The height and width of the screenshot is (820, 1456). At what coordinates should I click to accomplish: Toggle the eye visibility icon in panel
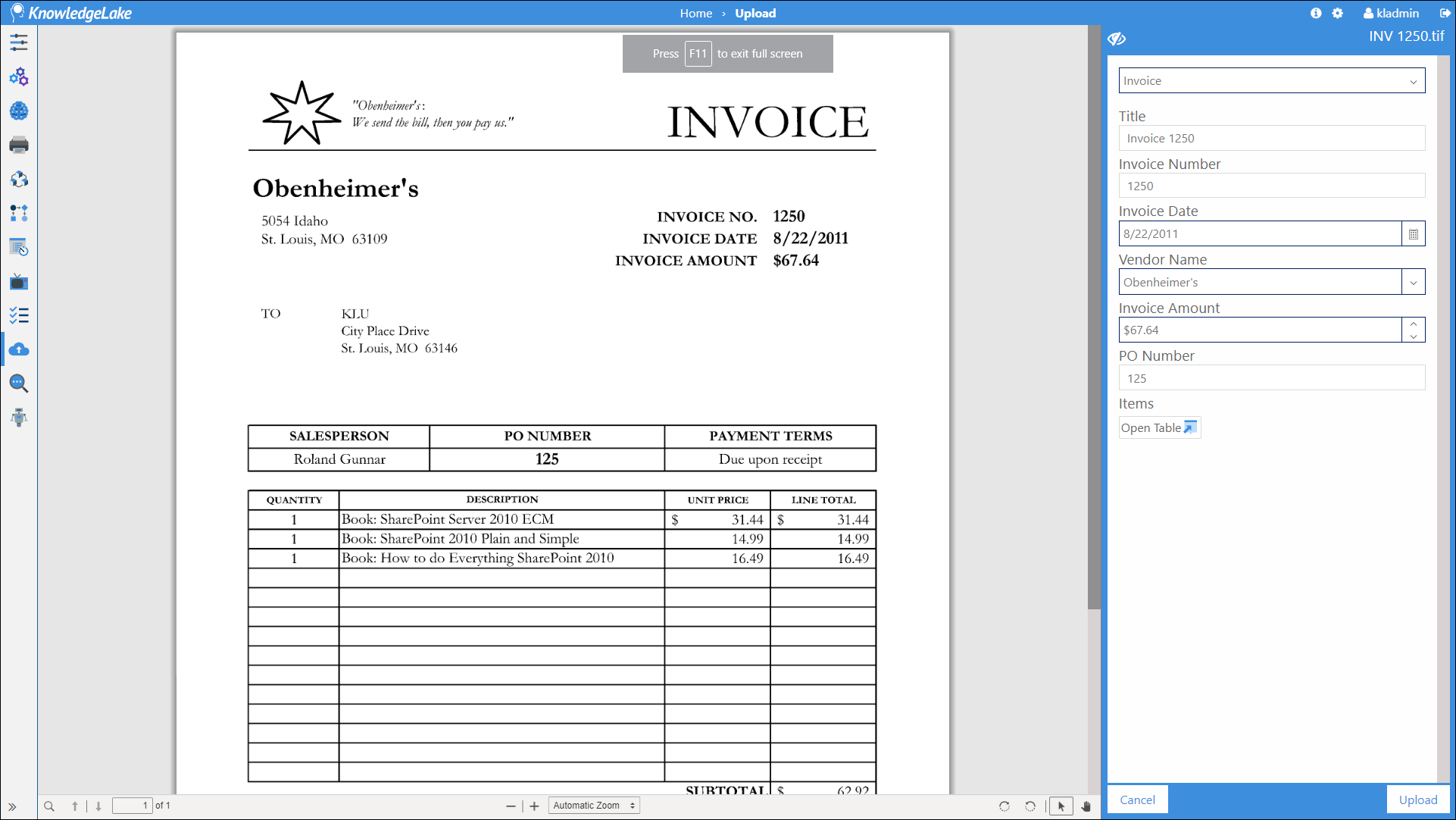(x=1117, y=39)
